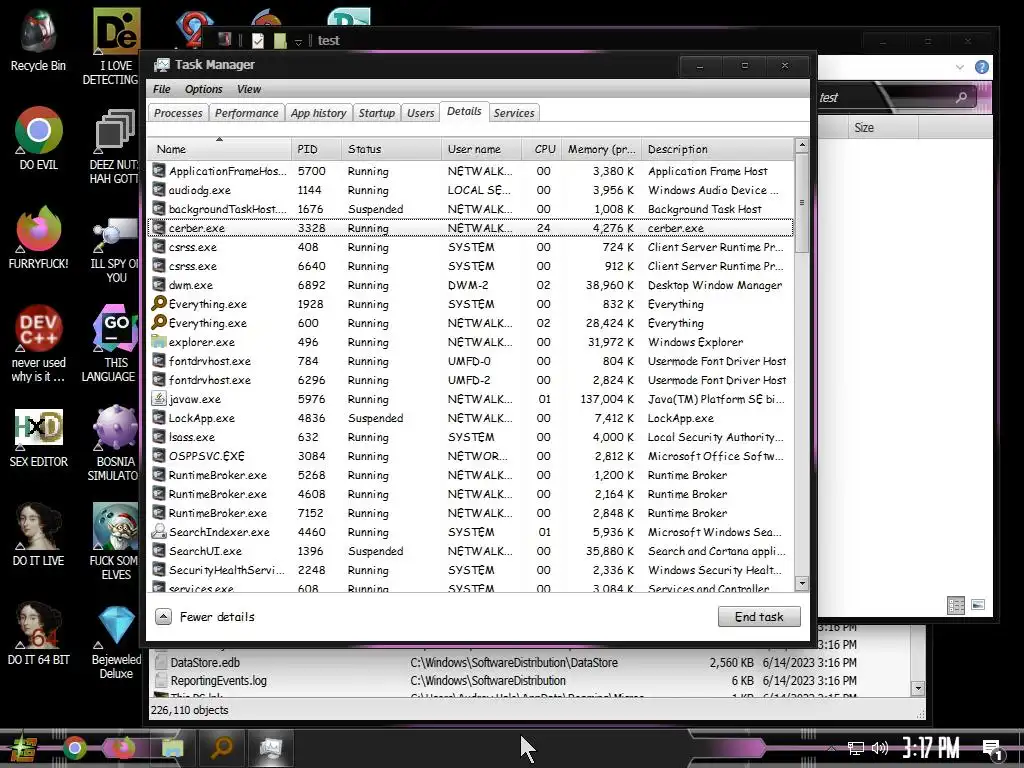Switch to the App history tab
This screenshot has width=1024, height=768.
318,113
